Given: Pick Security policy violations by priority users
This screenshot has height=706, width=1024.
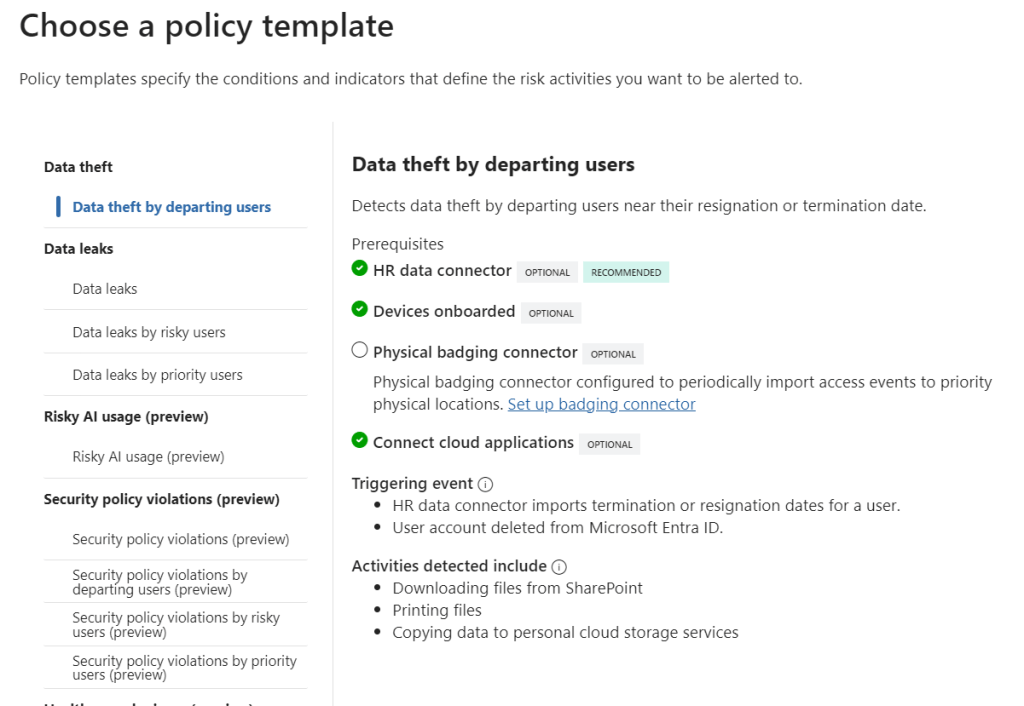Looking at the screenshot, I should (x=184, y=668).
